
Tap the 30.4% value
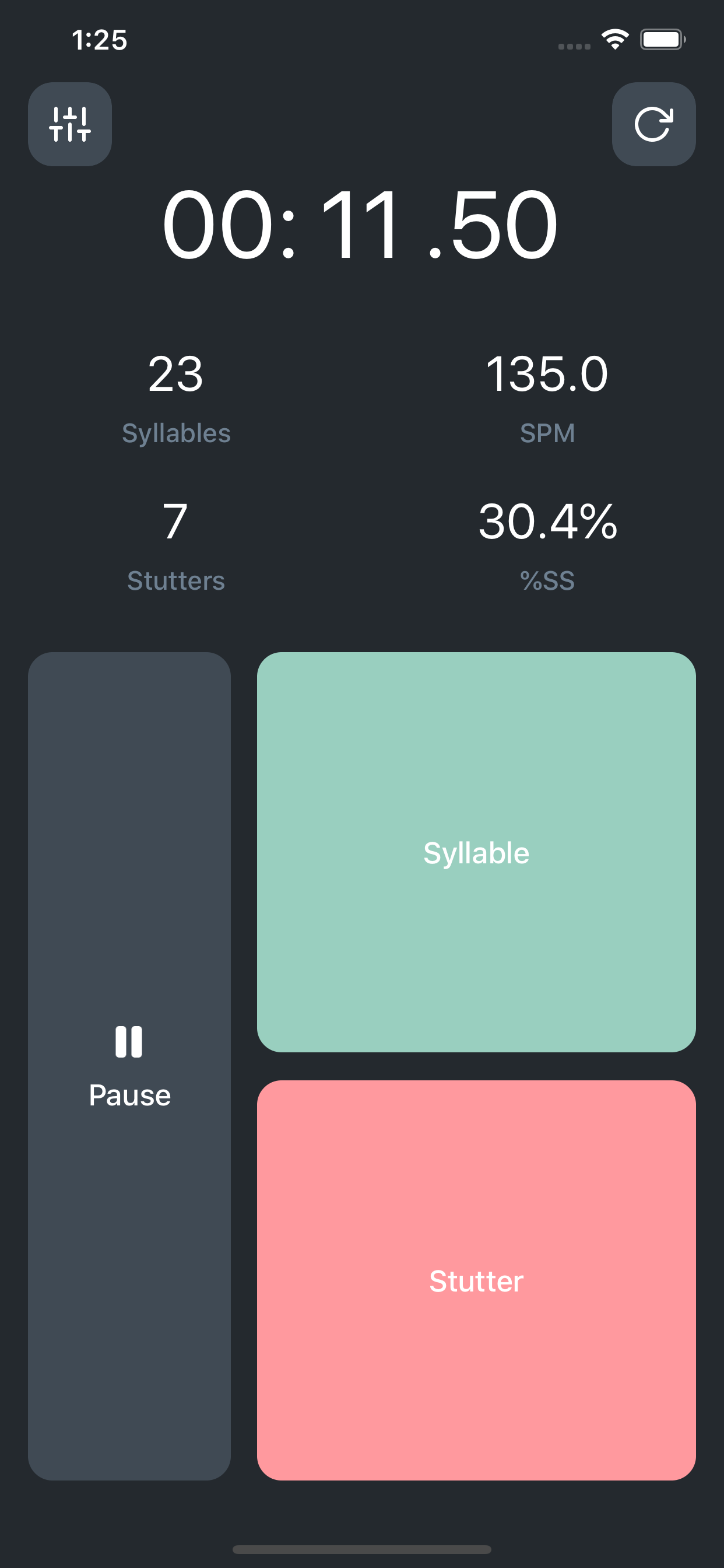point(547,521)
